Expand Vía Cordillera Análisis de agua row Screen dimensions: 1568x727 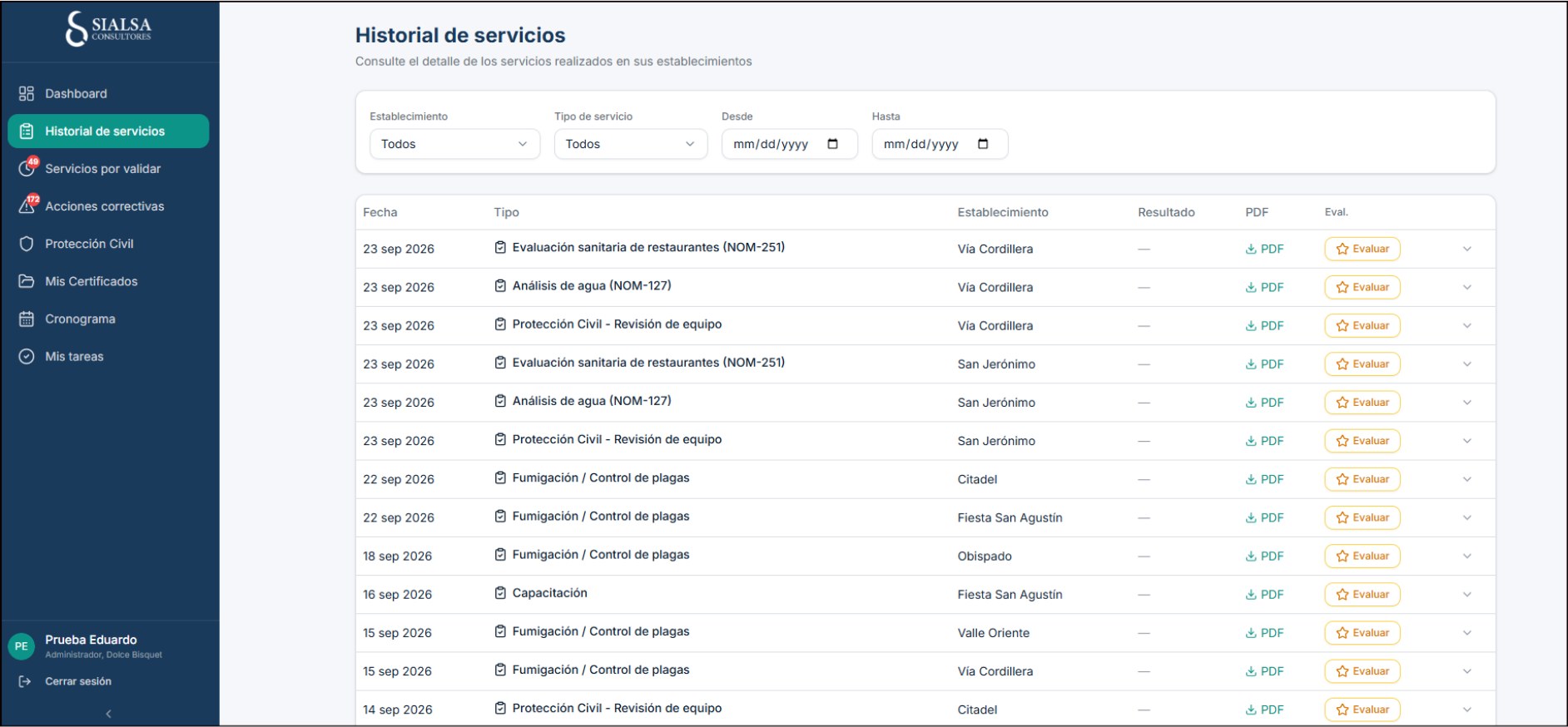1467,287
